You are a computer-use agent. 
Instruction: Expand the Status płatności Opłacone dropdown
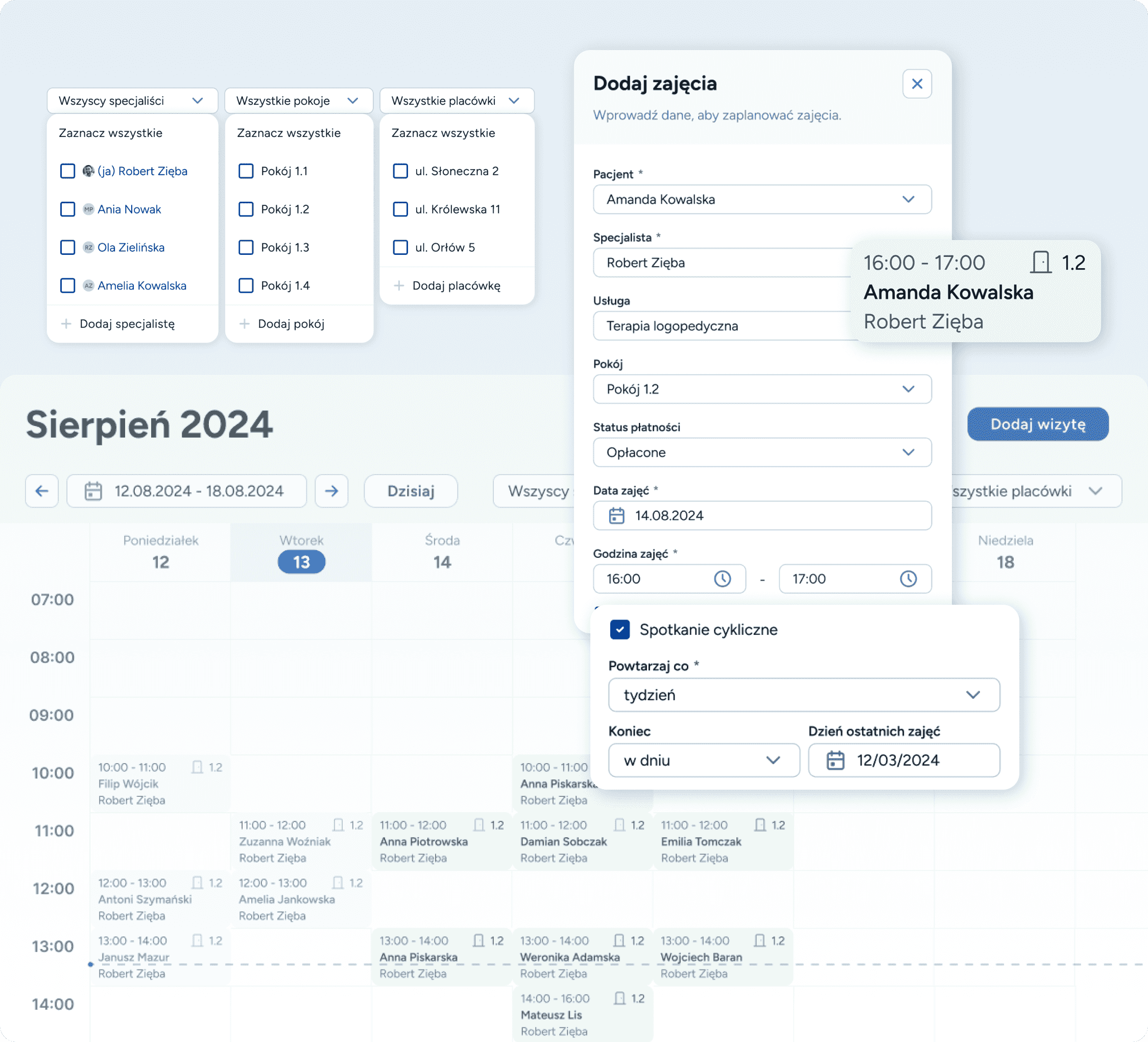[x=762, y=453]
